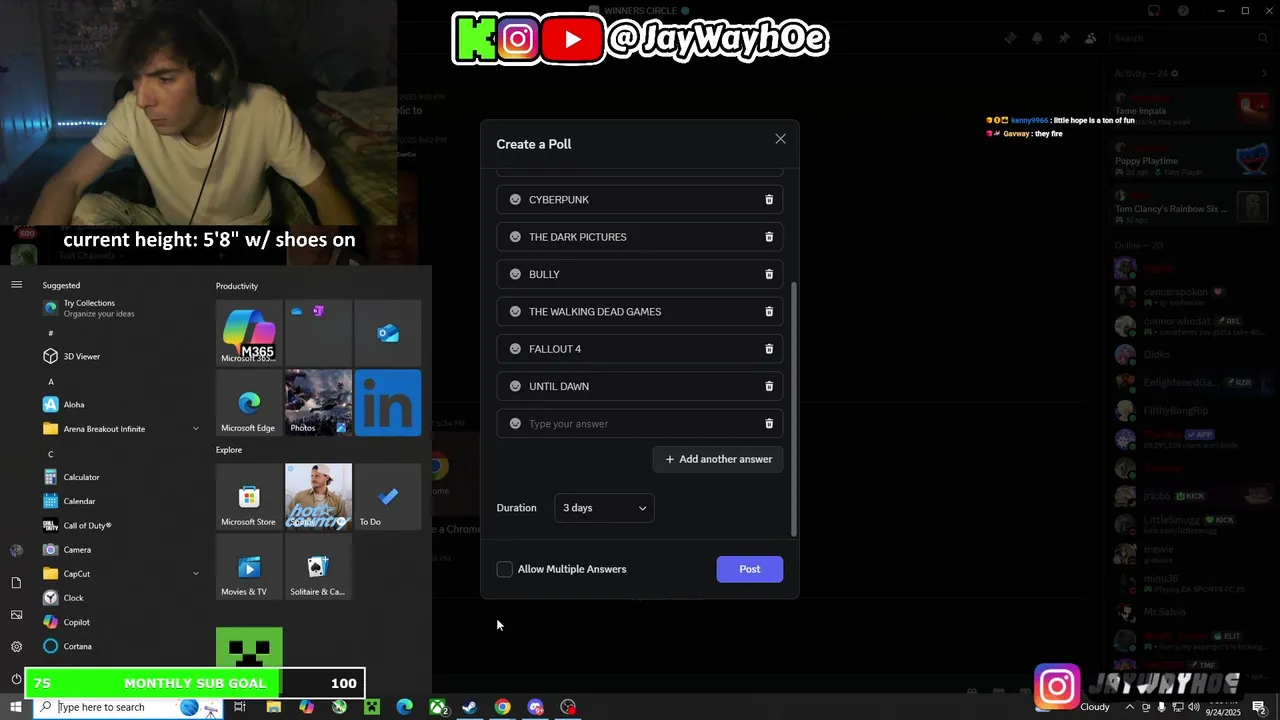
Task: Remove the BULLY poll answer
Action: pyautogui.click(x=769, y=274)
